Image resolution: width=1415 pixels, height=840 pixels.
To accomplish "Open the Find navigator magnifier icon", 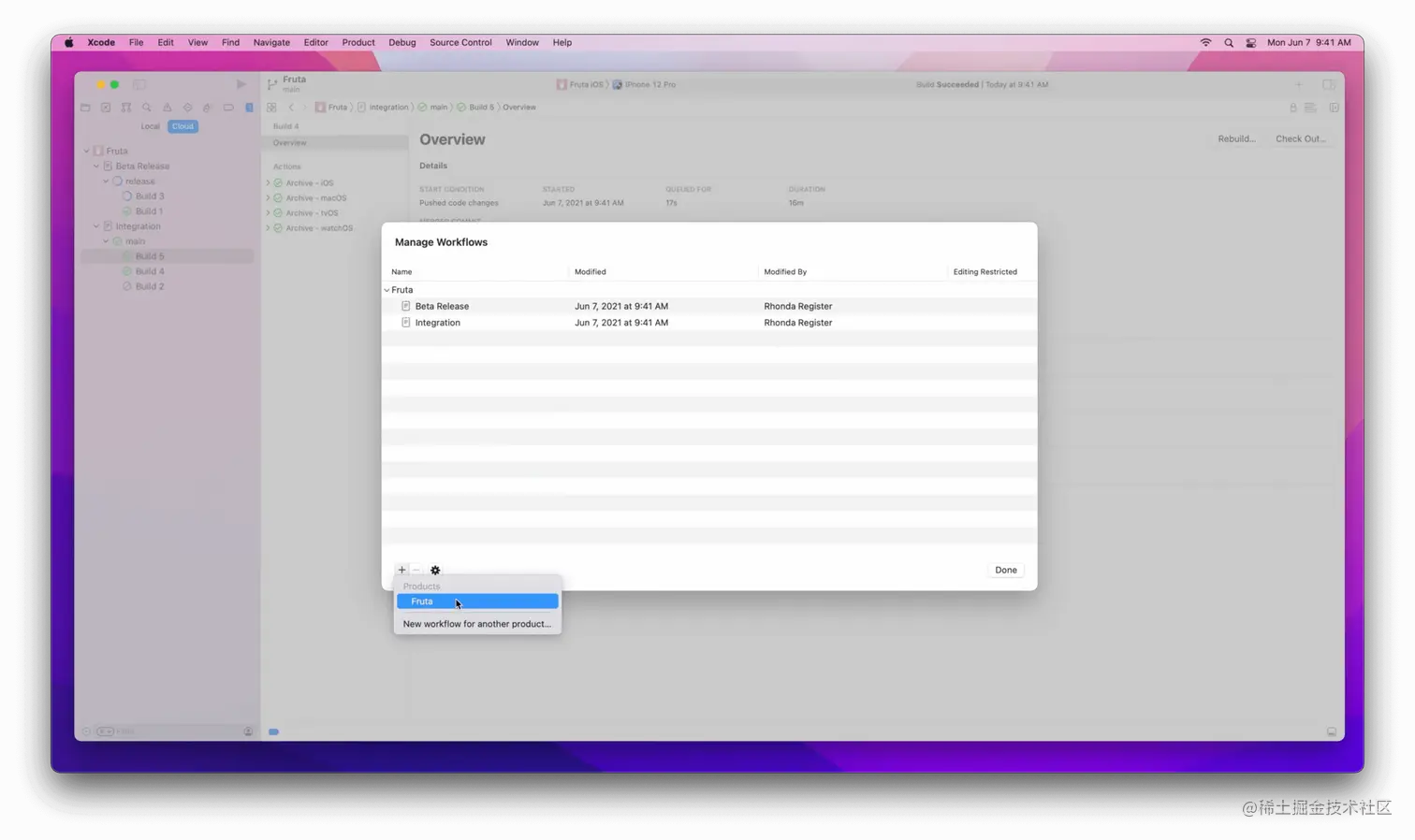I will pos(147,108).
